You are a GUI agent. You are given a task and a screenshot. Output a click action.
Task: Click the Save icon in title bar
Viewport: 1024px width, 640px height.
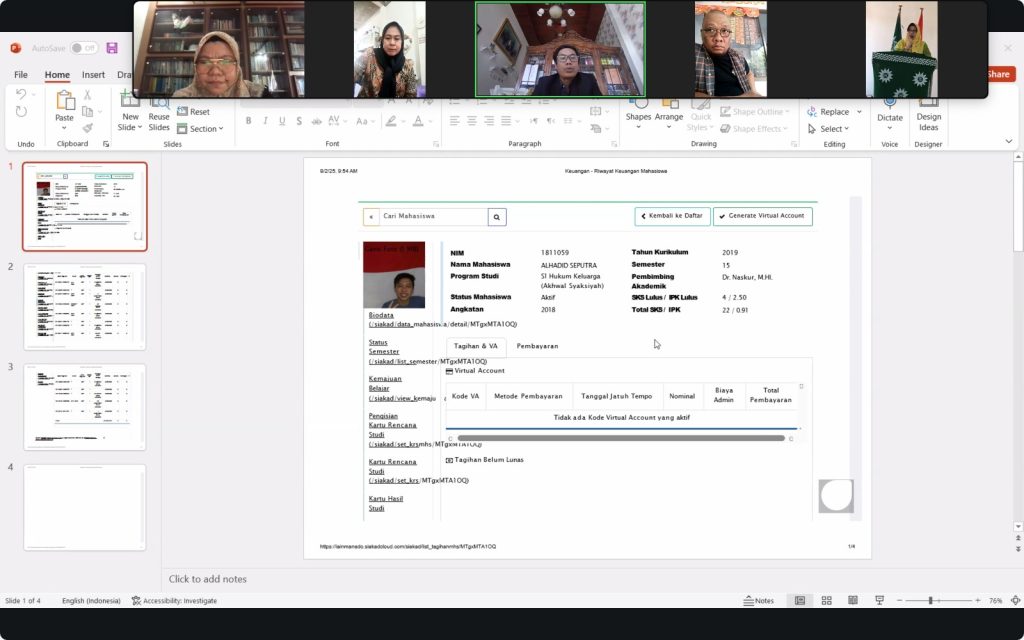pyautogui.click(x=112, y=48)
